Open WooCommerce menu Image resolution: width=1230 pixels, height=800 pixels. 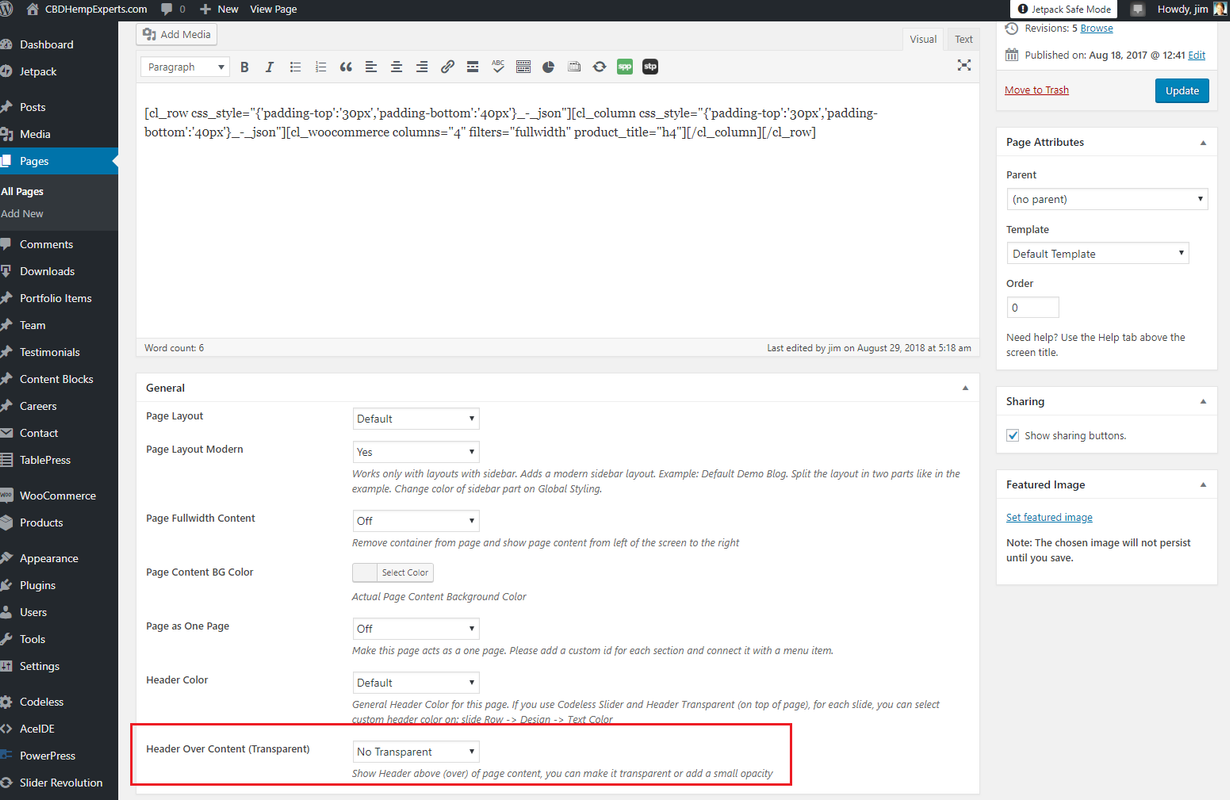[x=59, y=496]
